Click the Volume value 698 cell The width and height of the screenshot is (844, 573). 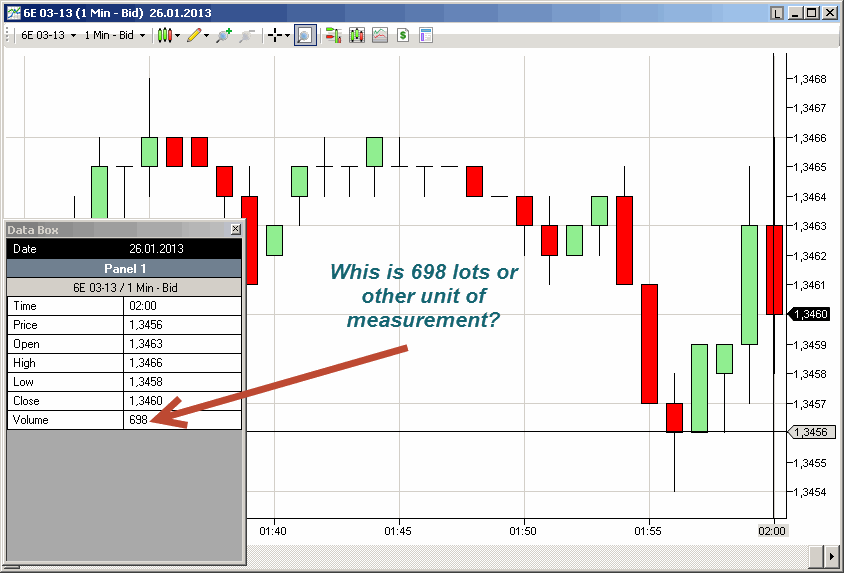[182, 420]
